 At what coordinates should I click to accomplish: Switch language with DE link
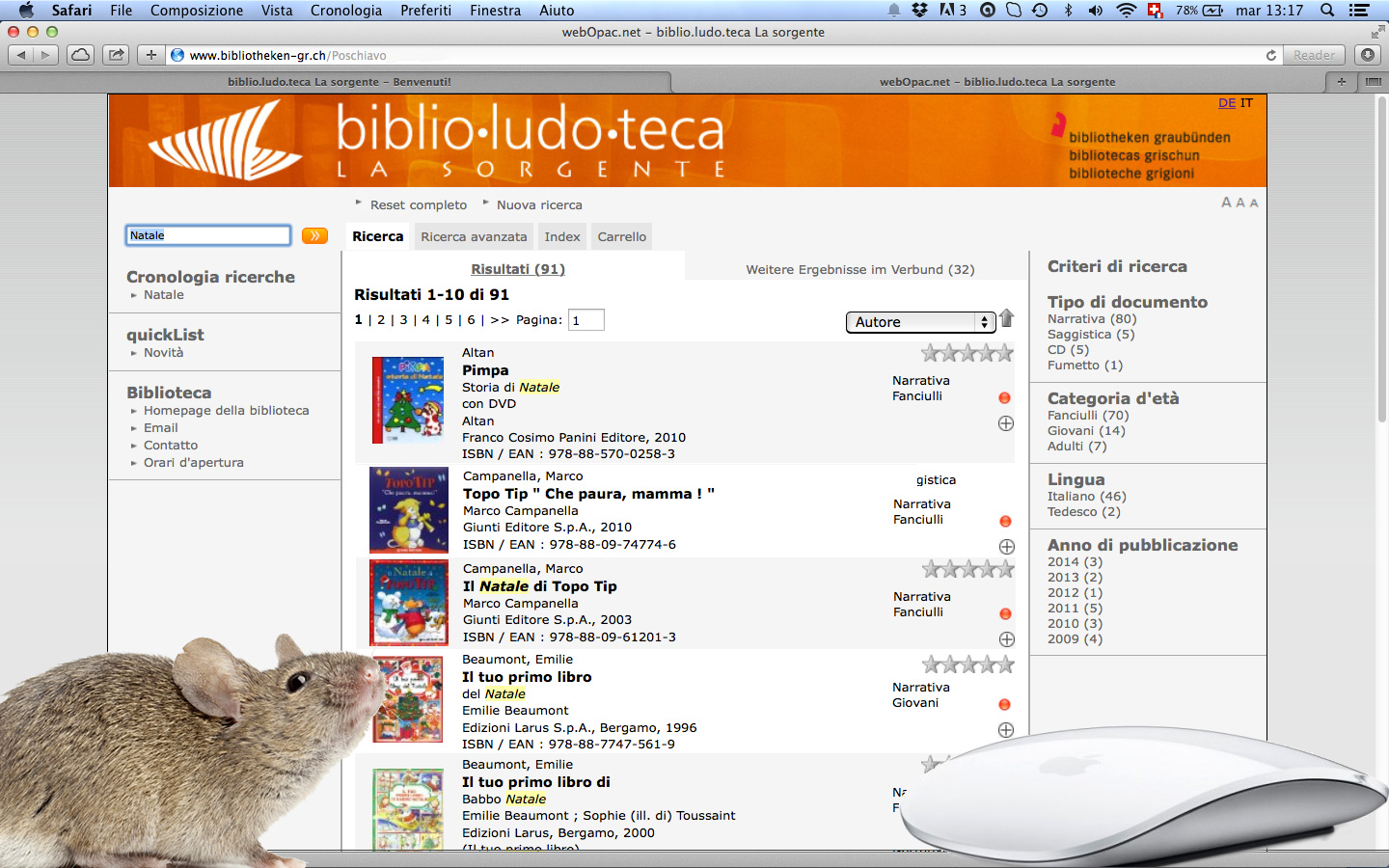point(1227,103)
